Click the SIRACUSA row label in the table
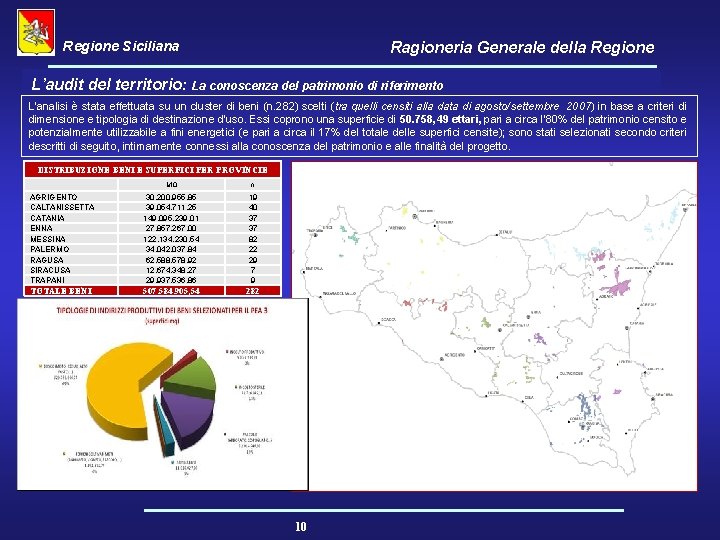This screenshot has width=720, height=540. (x=51, y=270)
